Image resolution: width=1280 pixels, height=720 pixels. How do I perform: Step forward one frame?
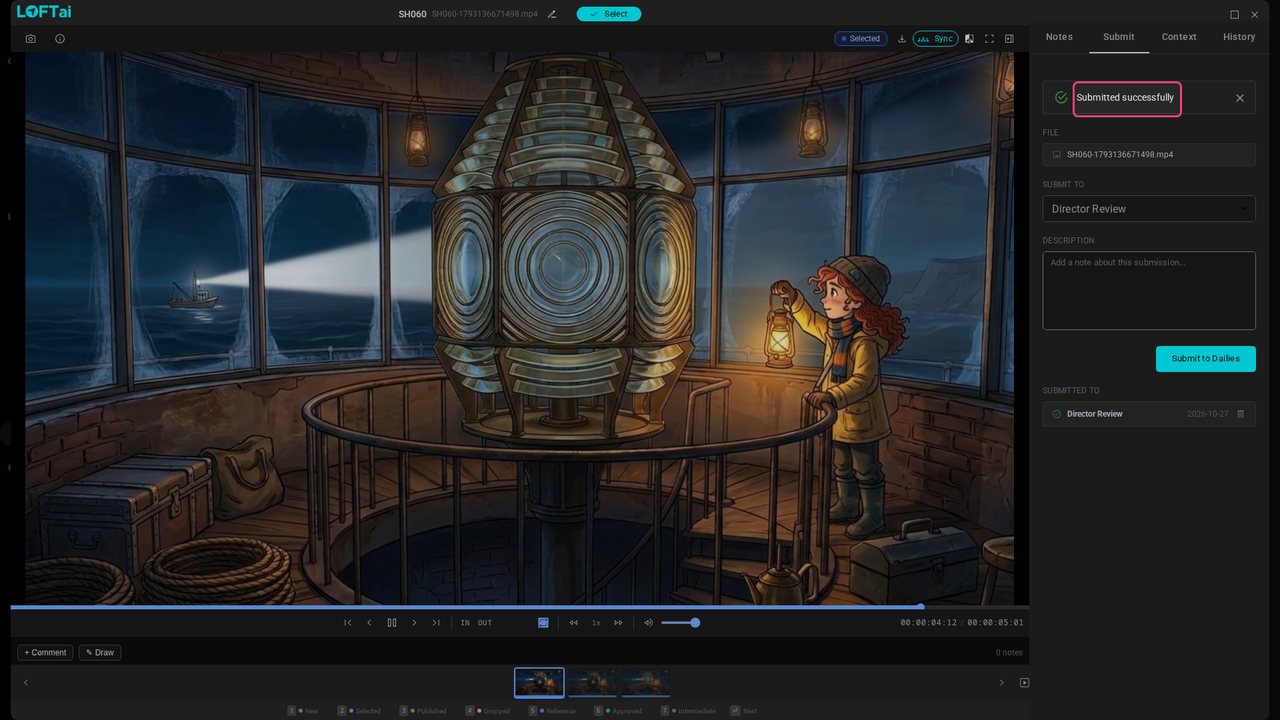[414, 622]
